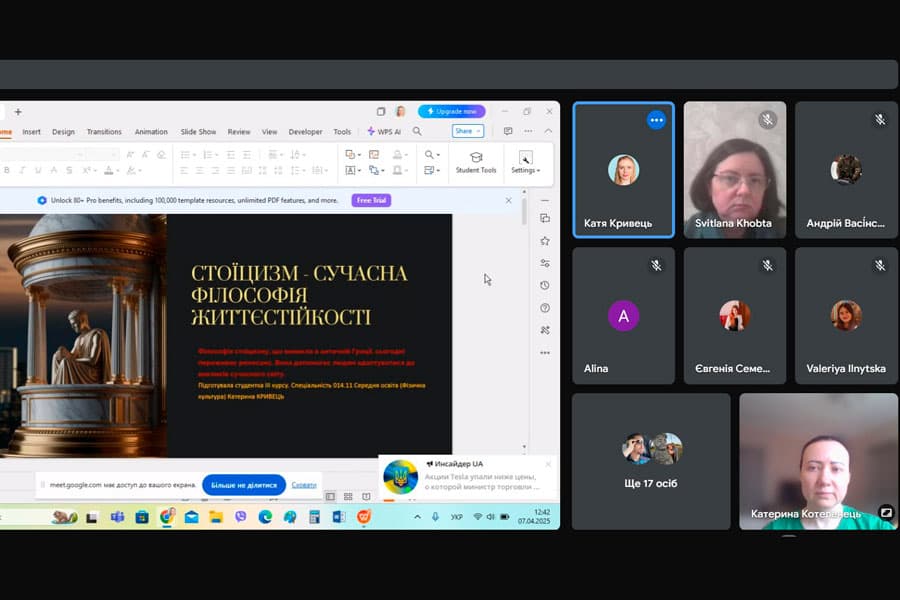
Task: Click the help question-mark sidebar icon
Action: pyautogui.click(x=545, y=308)
